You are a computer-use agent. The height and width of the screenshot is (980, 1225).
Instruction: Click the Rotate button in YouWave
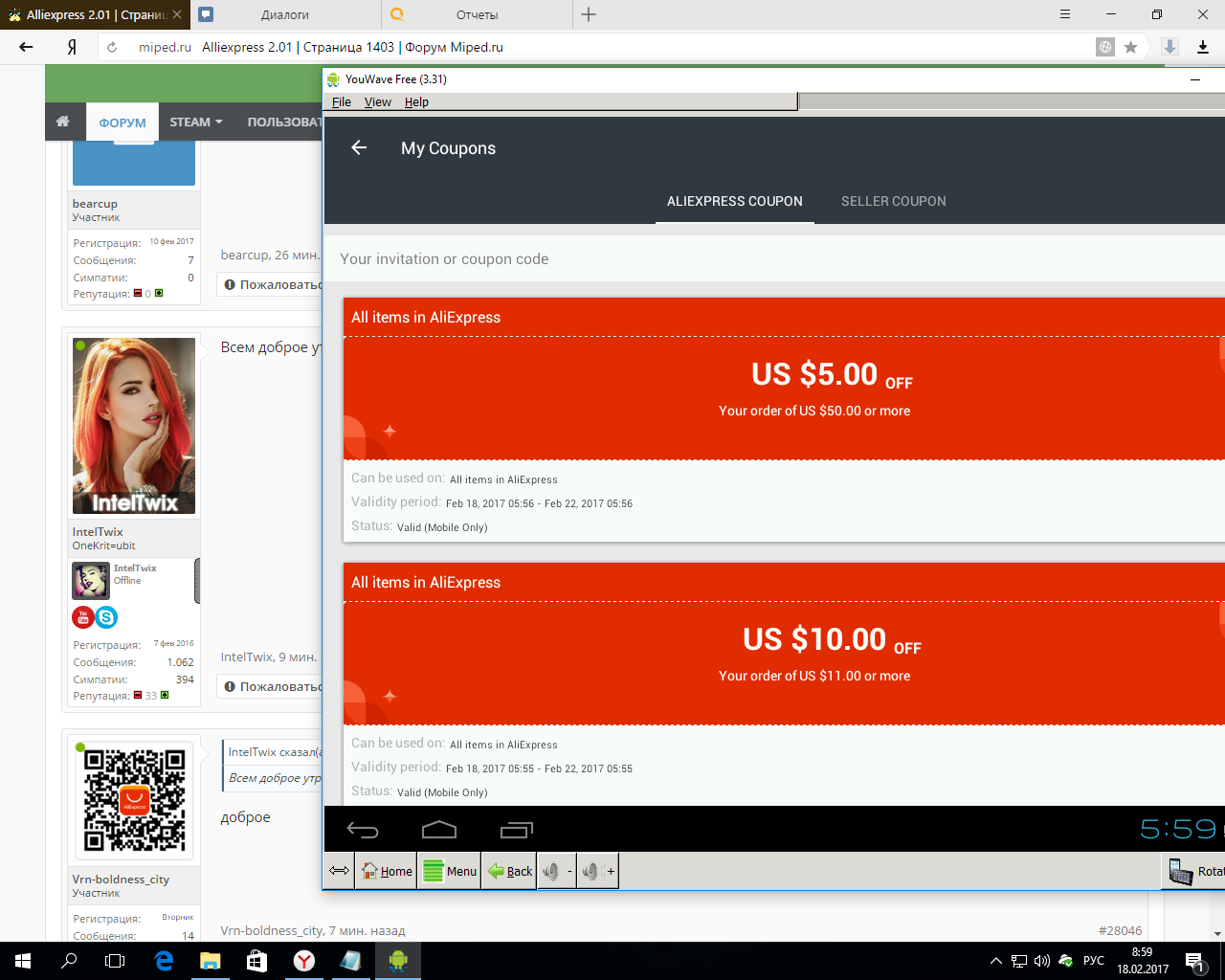pos(1195,871)
